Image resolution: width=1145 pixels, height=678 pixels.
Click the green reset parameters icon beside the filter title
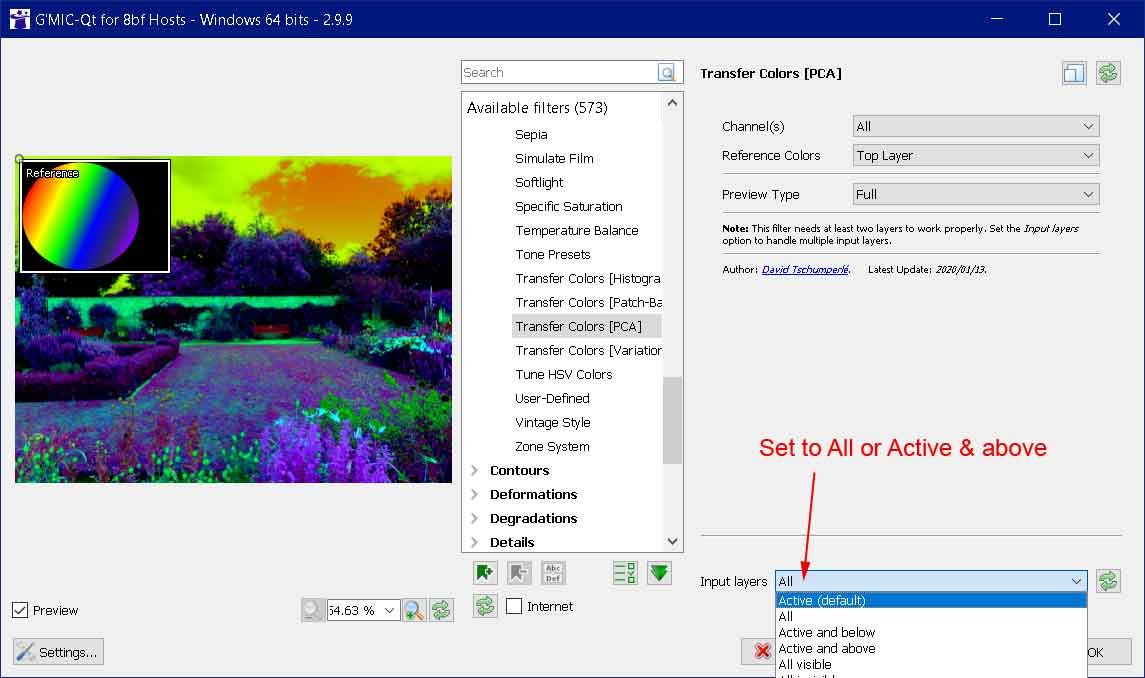click(x=1108, y=73)
